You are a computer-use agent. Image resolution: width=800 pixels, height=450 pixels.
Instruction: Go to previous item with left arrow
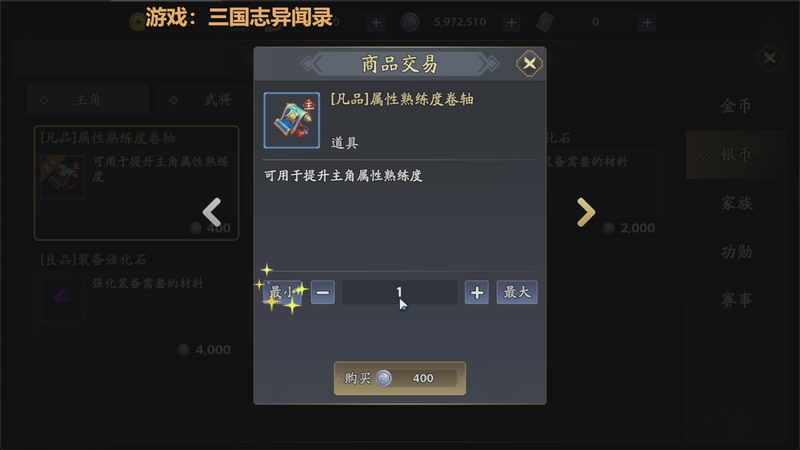(212, 212)
